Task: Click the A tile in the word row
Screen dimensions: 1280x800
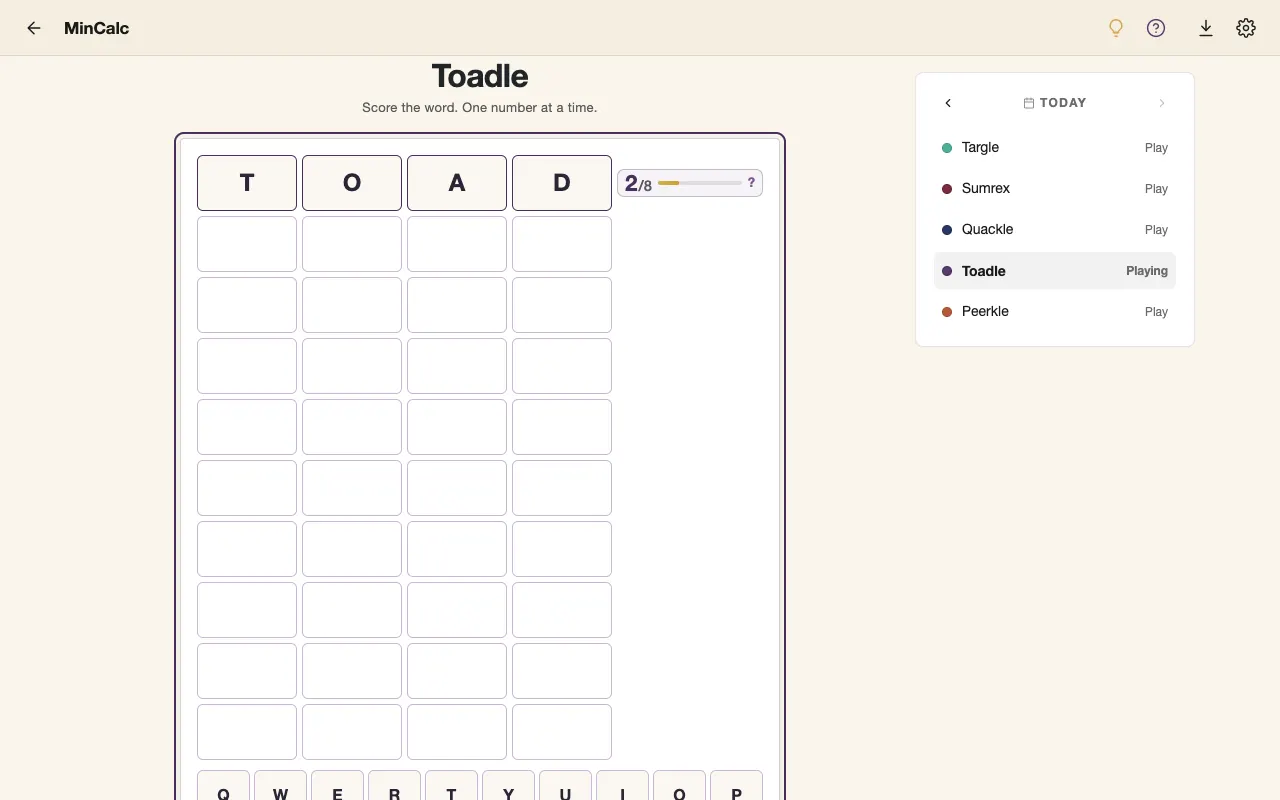Action: click(x=457, y=183)
